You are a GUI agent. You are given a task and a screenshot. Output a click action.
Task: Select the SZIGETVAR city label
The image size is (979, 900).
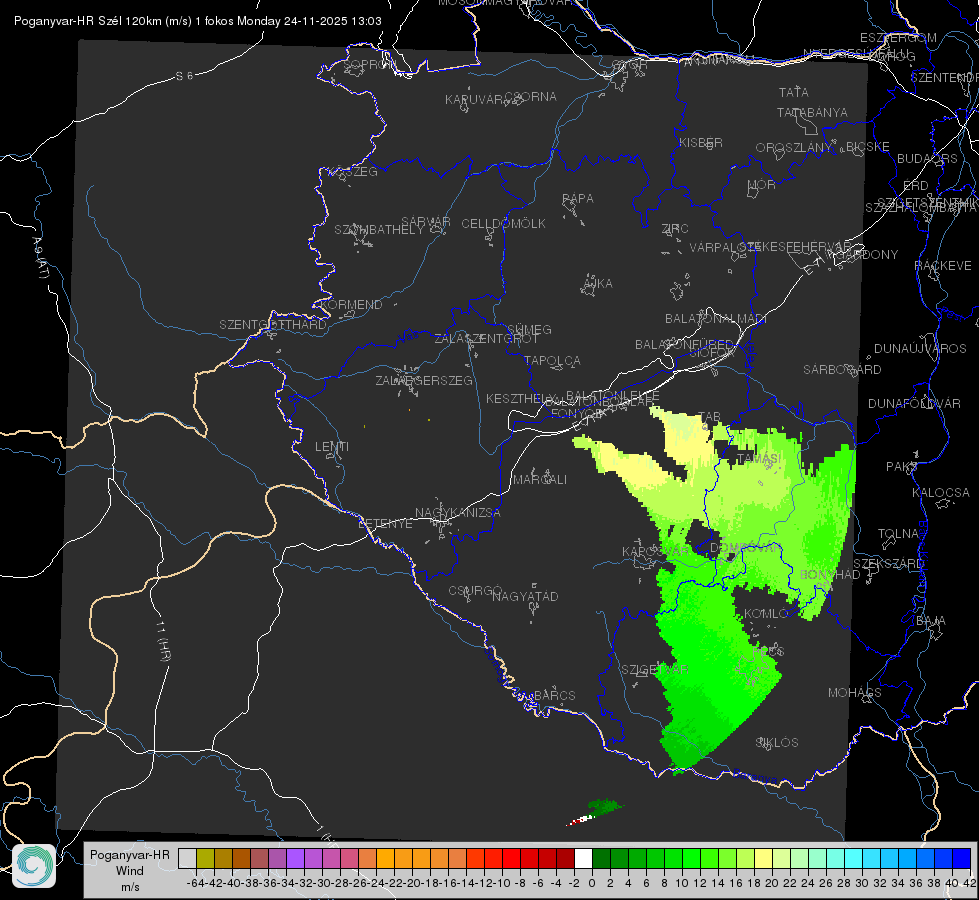[654, 670]
